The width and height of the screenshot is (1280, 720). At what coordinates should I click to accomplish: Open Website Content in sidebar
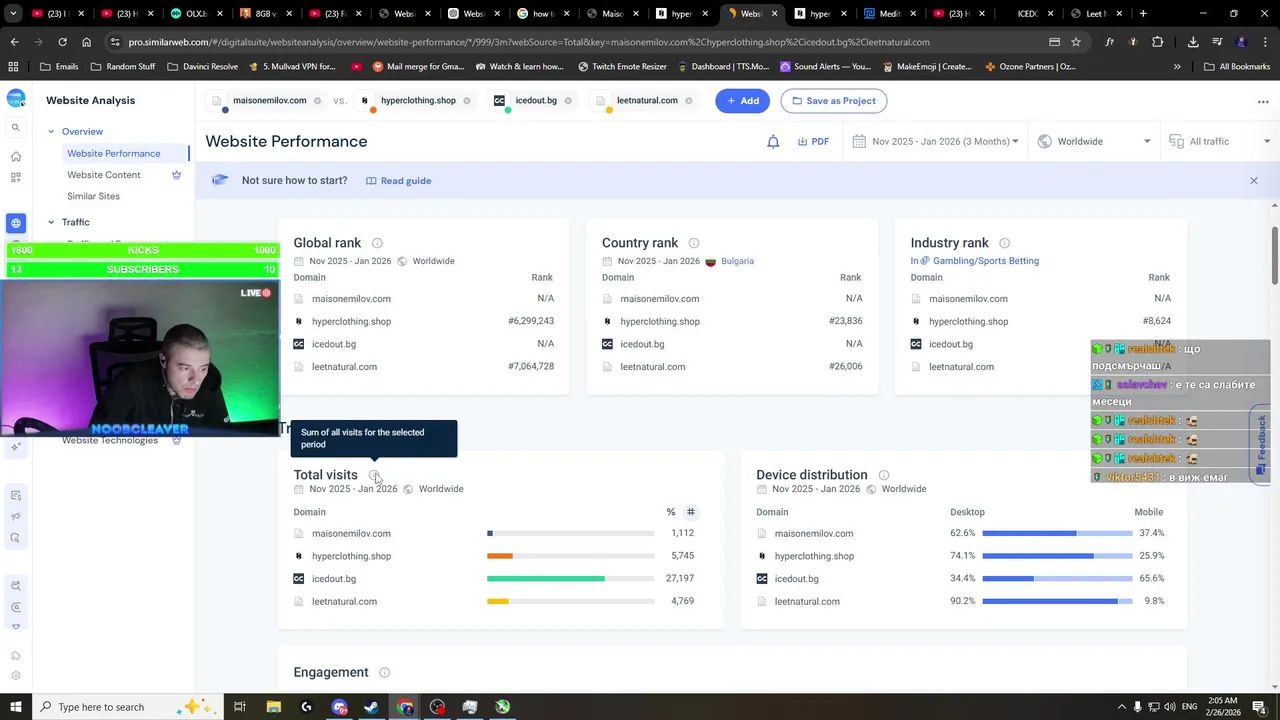(104, 175)
